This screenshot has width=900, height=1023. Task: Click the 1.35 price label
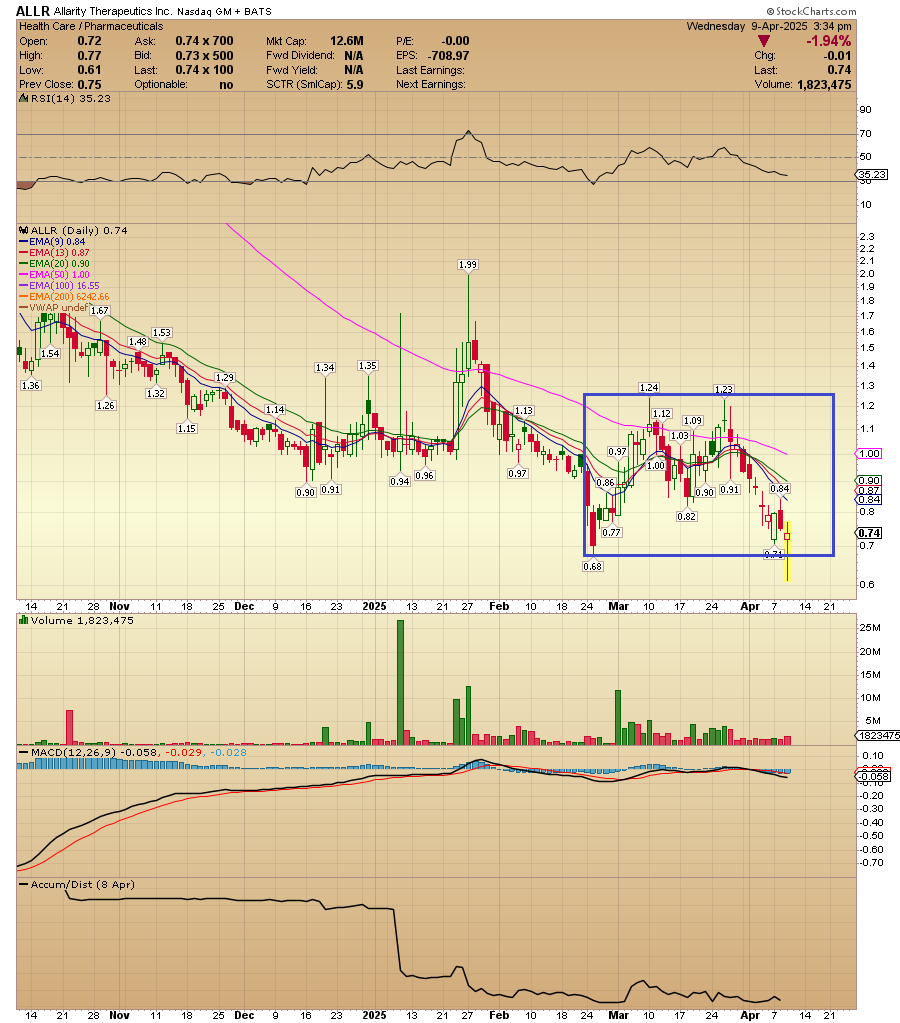(x=367, y=366)
